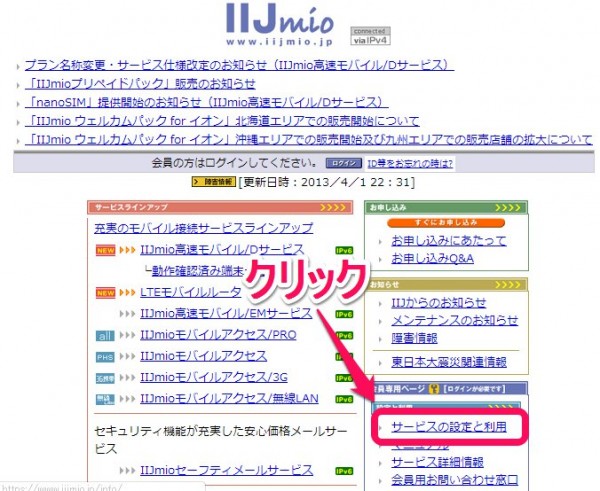Open the ID等をお忘れの時は? link
Image resolution: width=600 pixels, height=491 pixels.
click(x=410, y=164)
